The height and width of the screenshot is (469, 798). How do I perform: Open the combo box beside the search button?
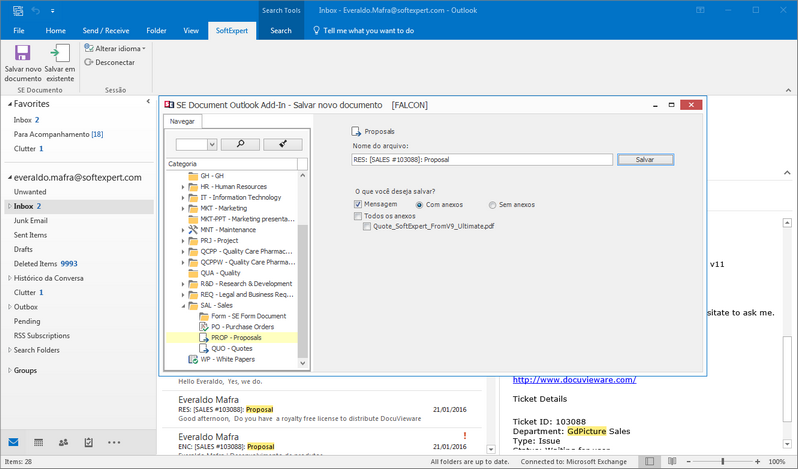tap(212, 144)
